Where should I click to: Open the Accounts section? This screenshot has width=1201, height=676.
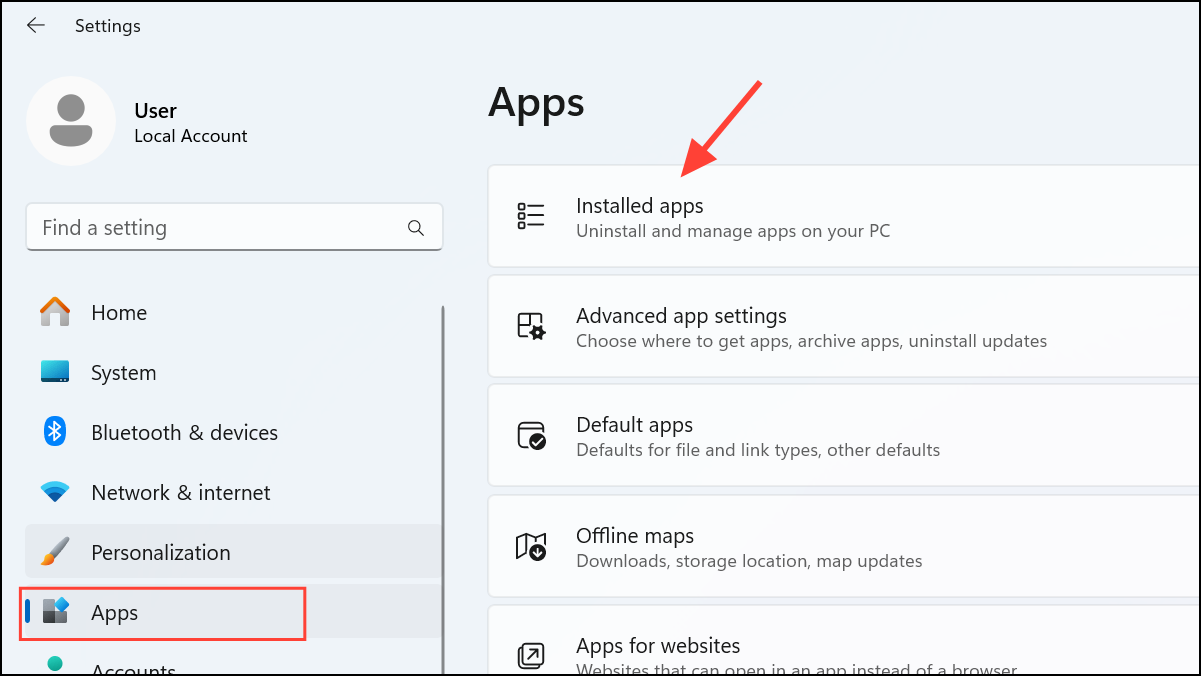(x=132, y=668)
